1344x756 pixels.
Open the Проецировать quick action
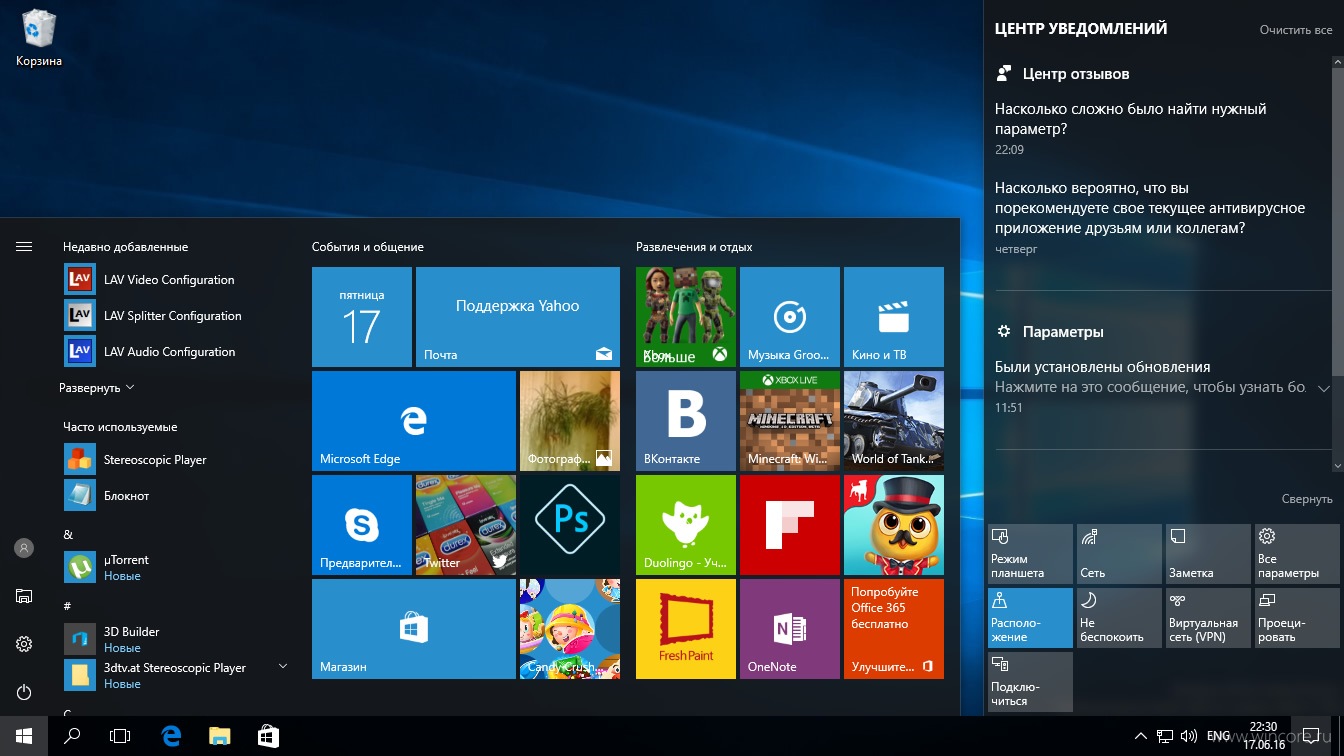click(1297, 618)
